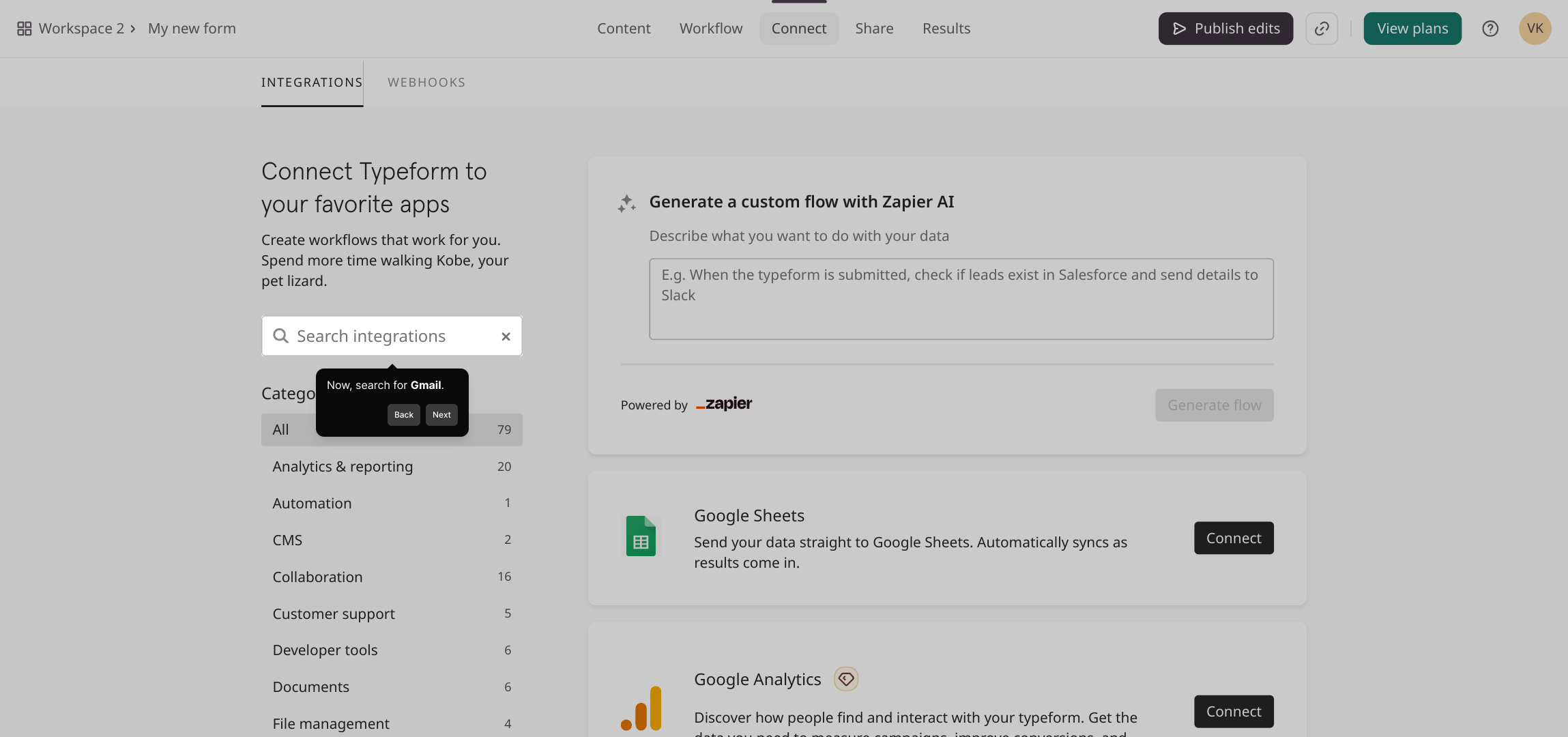Click the Generate flow button
The image size is (1568, 737).
(x=1215, y=405)
